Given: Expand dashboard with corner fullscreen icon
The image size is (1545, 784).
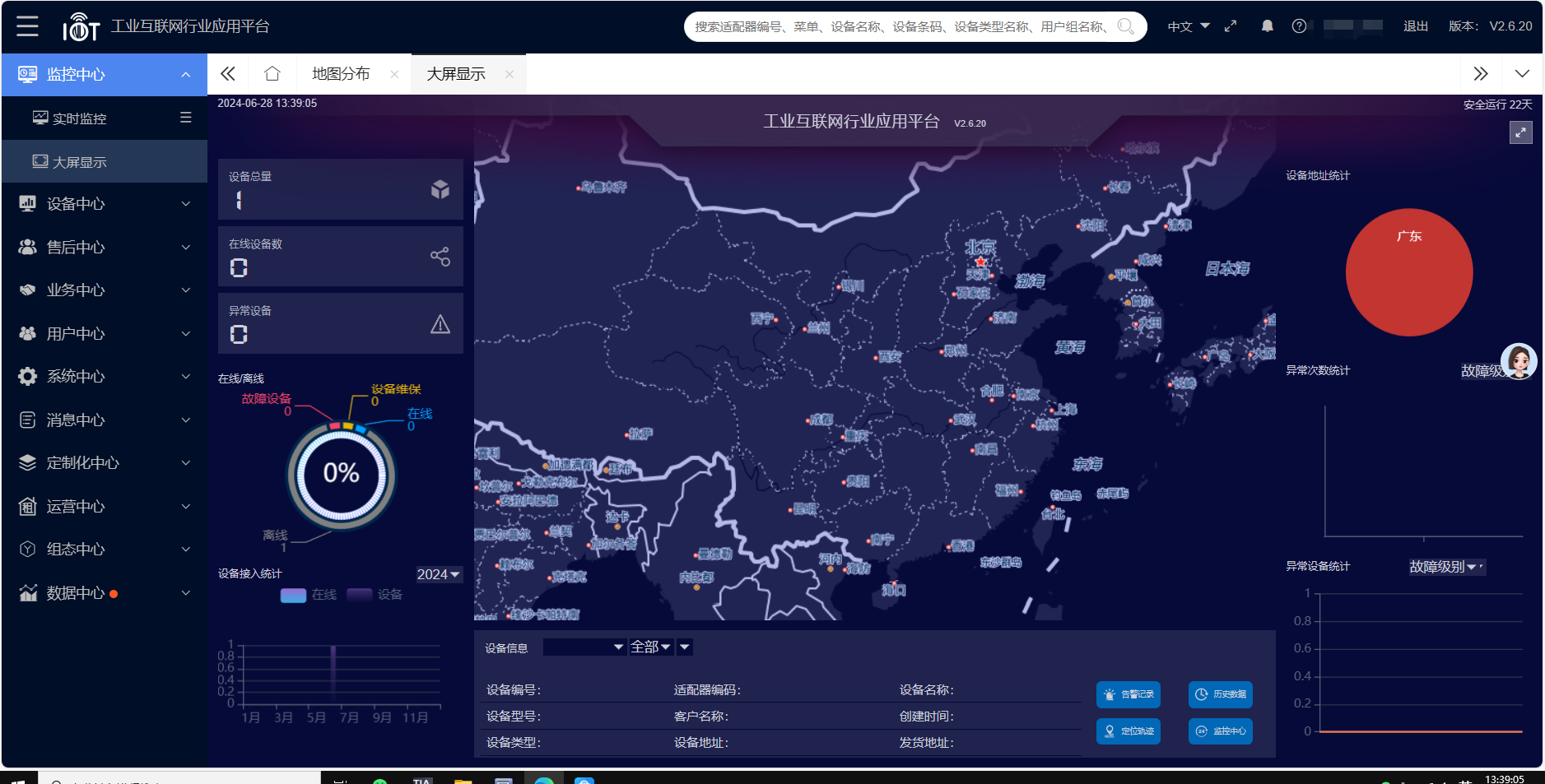Looking at the screenshot, I should (1520, 132).
